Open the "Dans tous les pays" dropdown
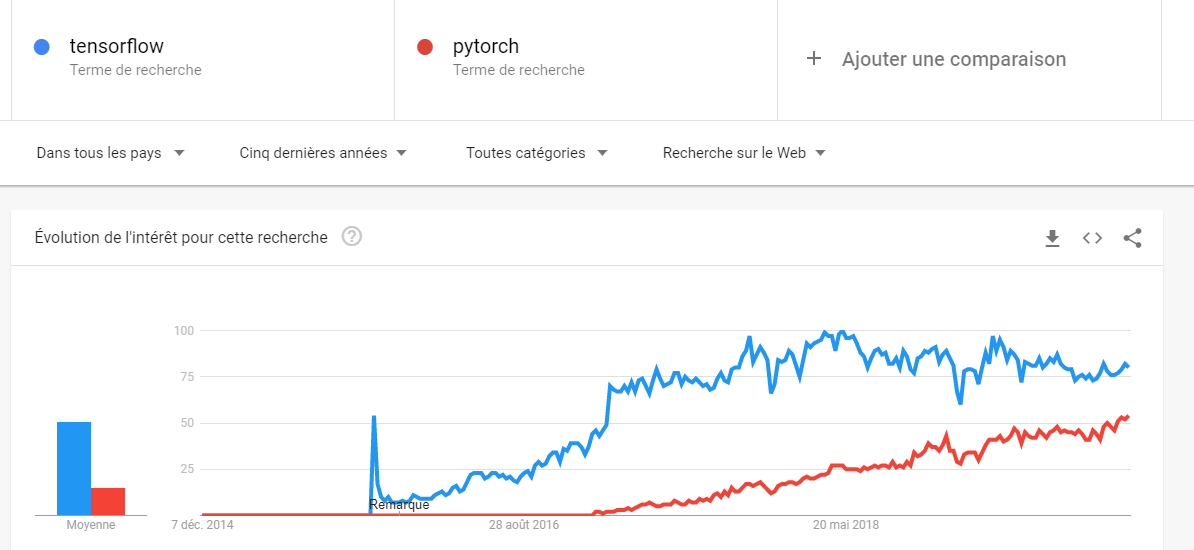 click(x=110, y=153)
